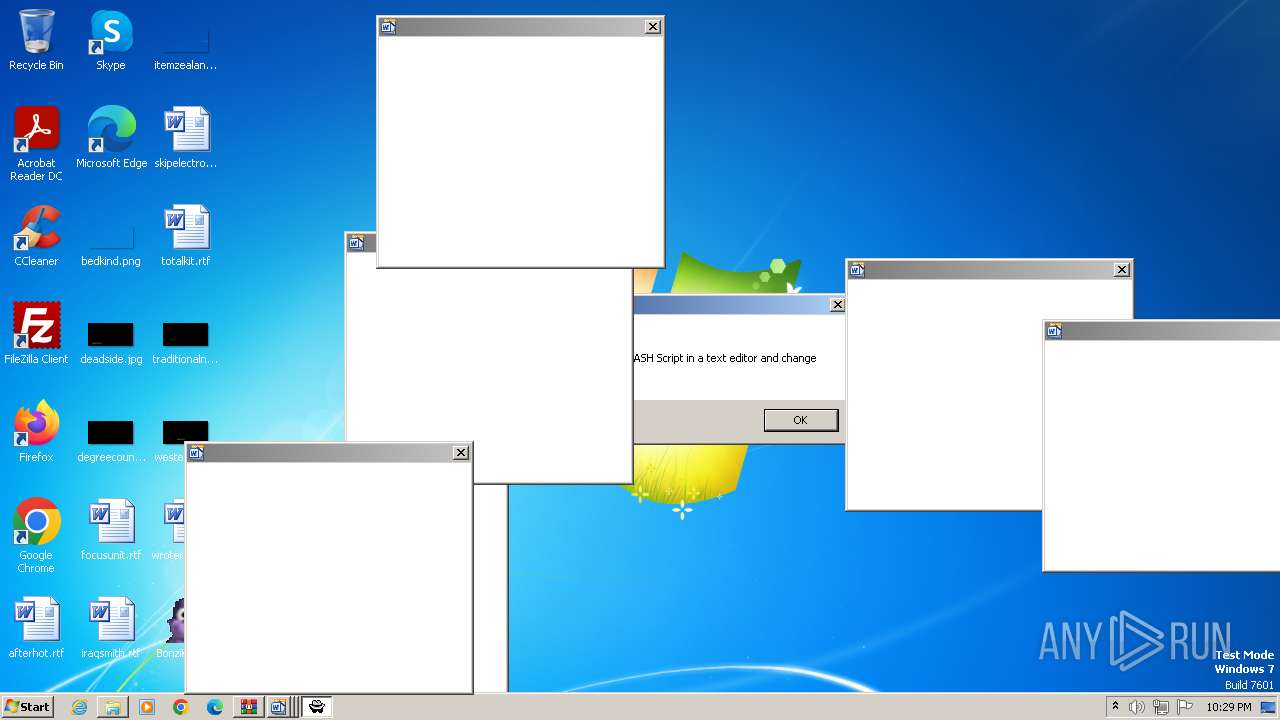Open the 10:29 PM clock

click(x=1228, y=707)
